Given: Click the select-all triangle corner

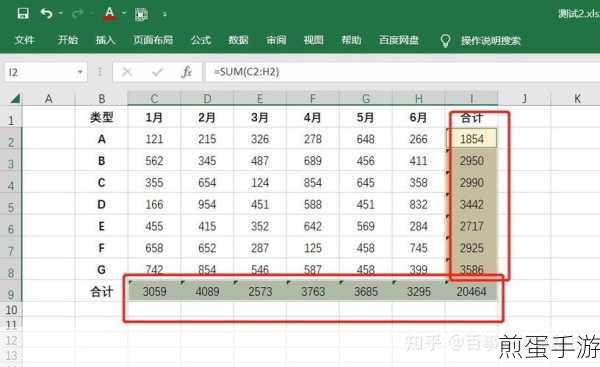Looking at the screenshot, I should [x=15, y=99].
